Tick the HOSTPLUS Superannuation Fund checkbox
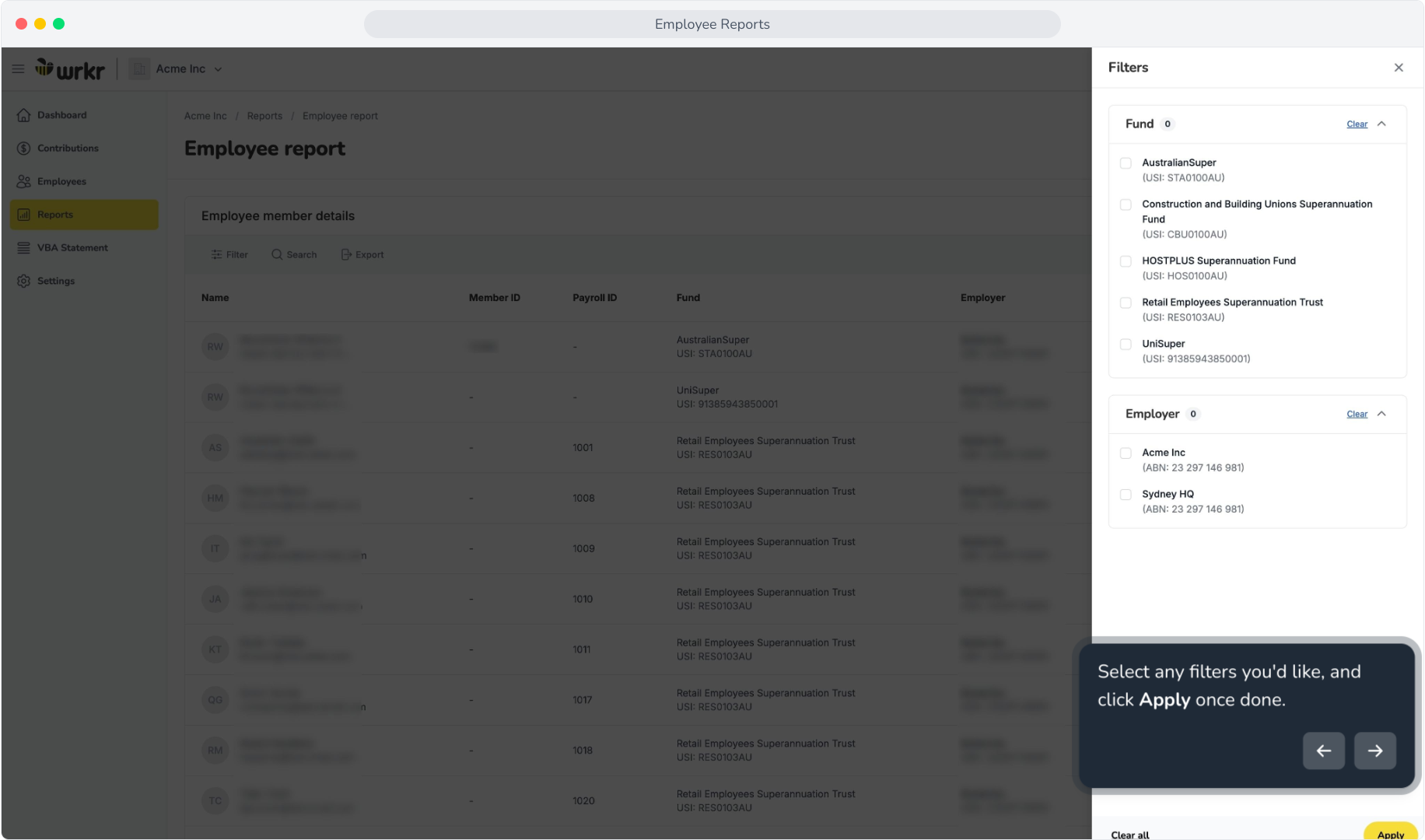The width and height of the screenshot is (1425, 840). 1126,261
